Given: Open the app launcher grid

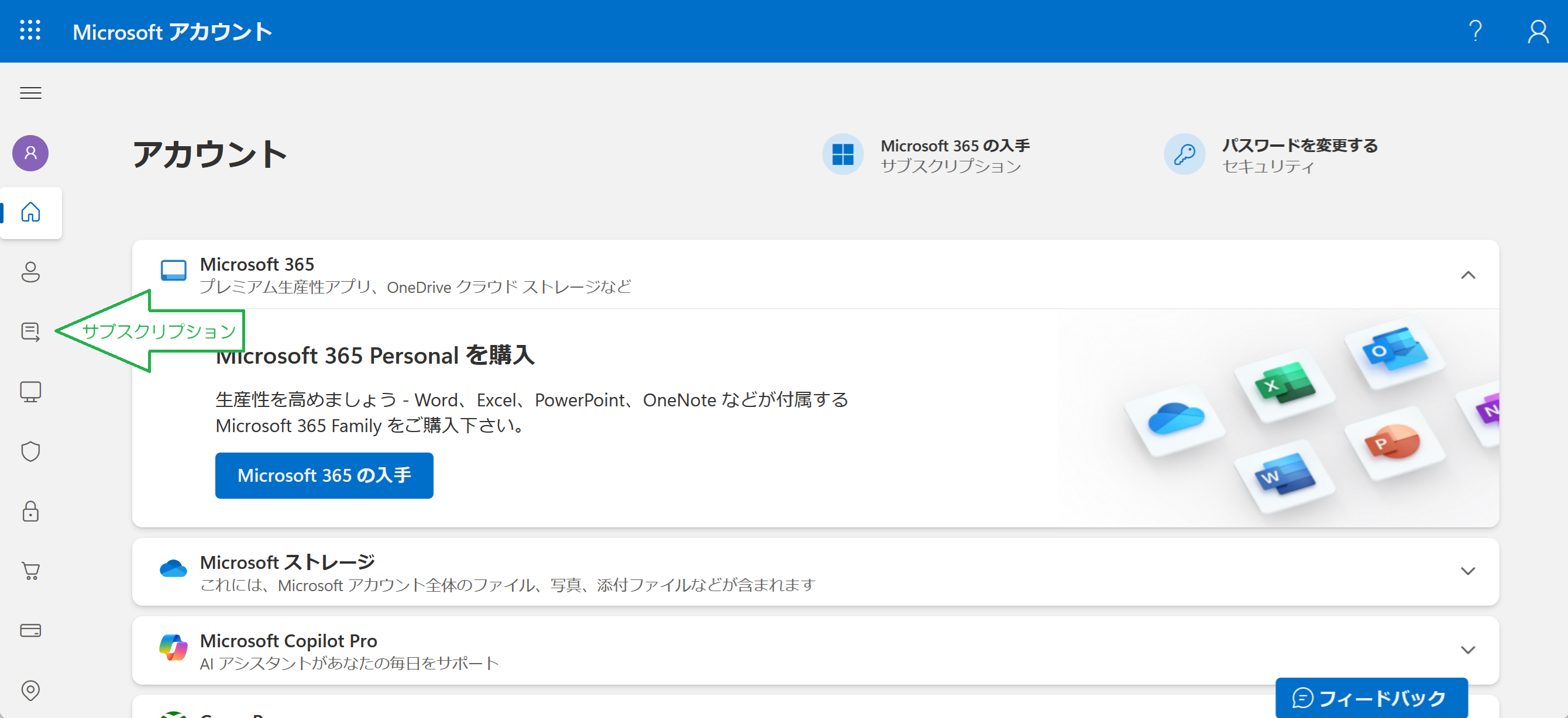Looking at the screenshot, I should point(30,30).
